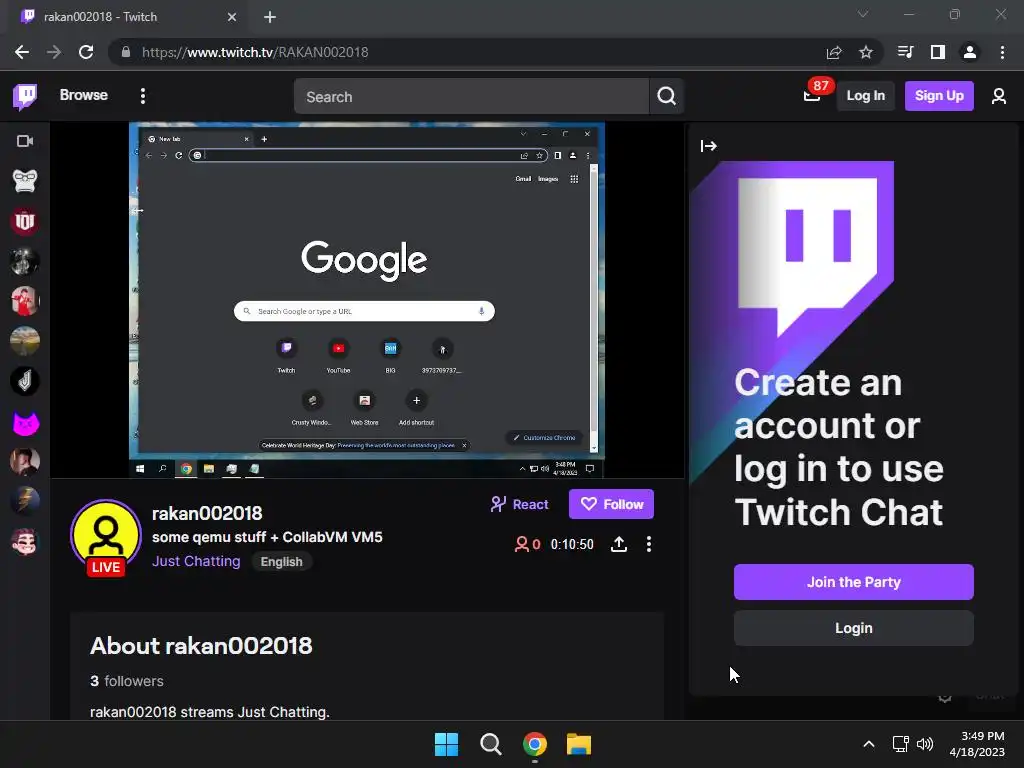Click the magnifier search button
This screenshot has width=1024, height=768.
click(x=666, y=97)
